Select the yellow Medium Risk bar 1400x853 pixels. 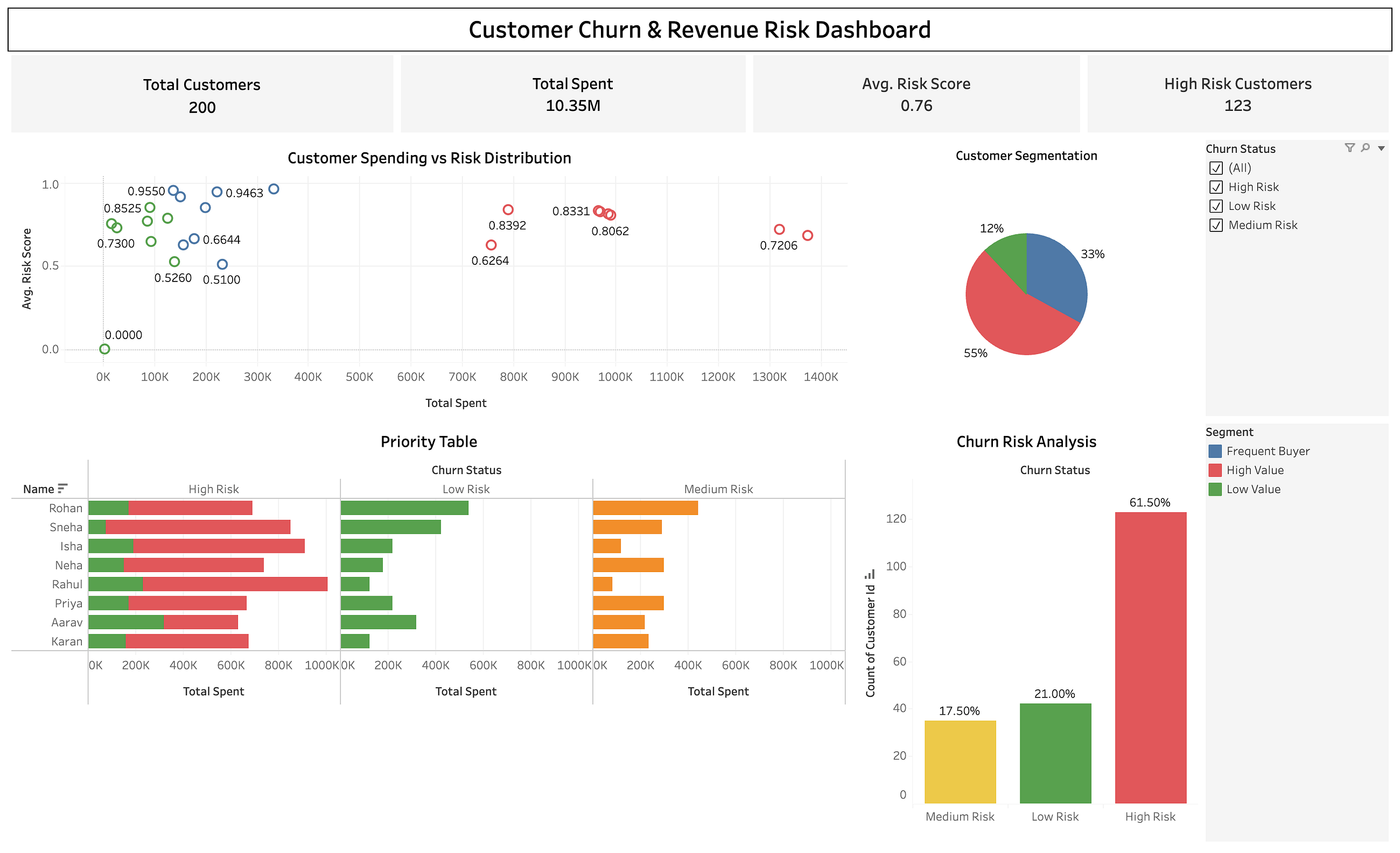click(960, 762)
